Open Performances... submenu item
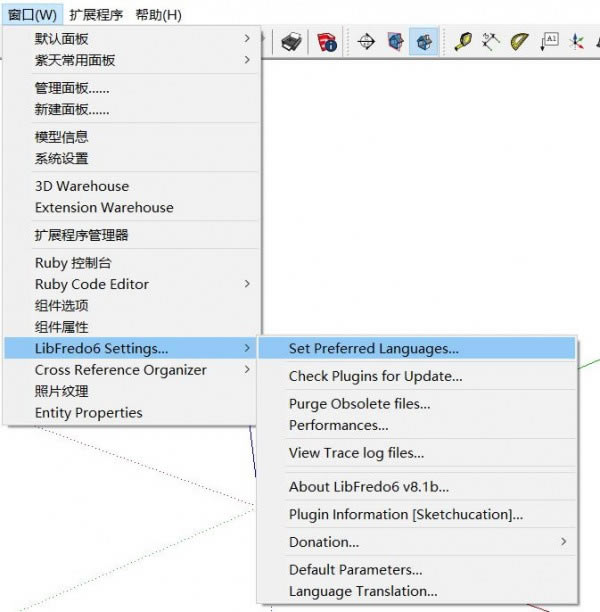 click(x=417, y=425)
